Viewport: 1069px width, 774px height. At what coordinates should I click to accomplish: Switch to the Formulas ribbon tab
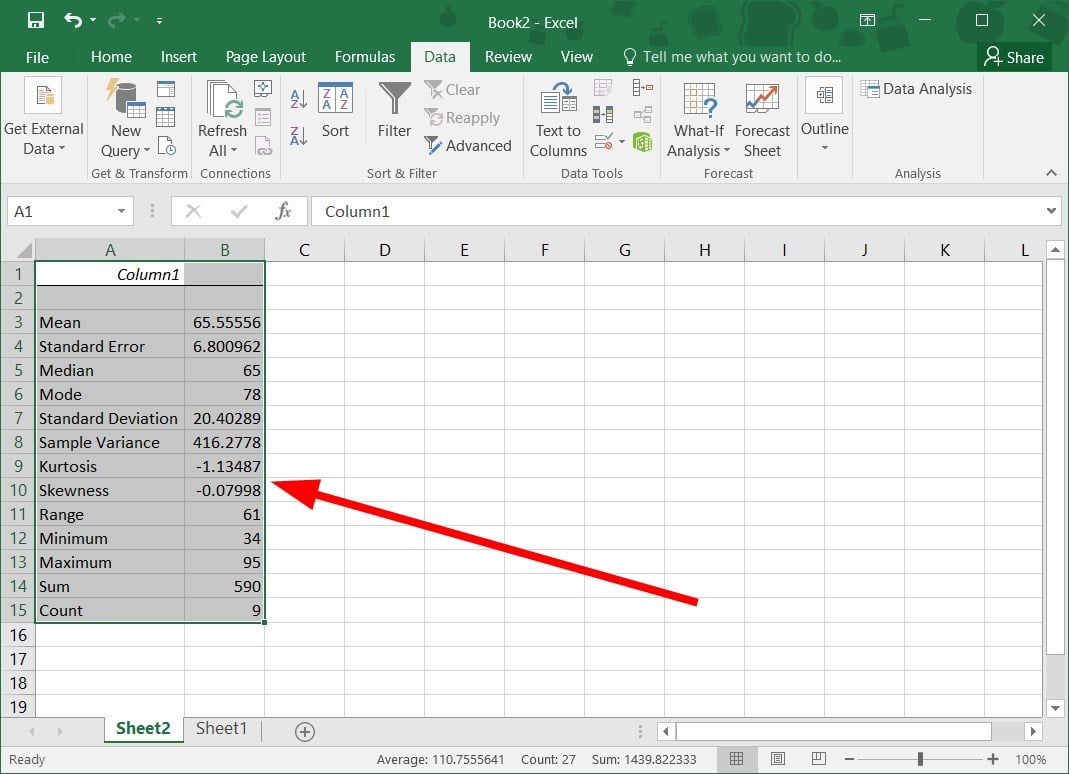click(x=365, y=57)
